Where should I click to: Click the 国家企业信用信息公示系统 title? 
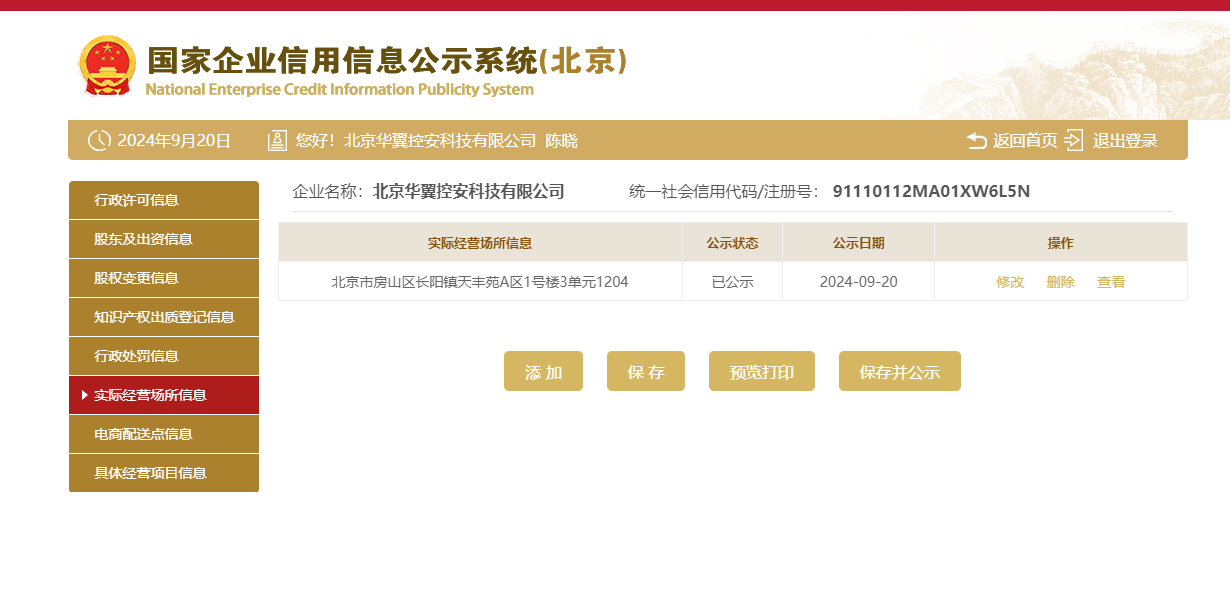pyautogui.click(x=387, y=61)
